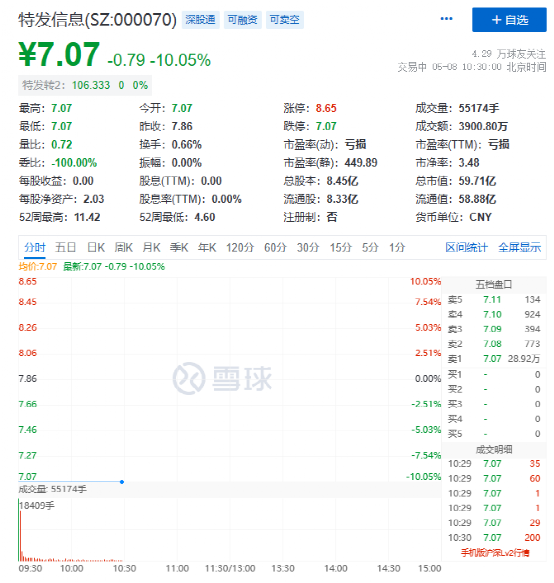This screenshot has width=554, height=583.
Task: Click the 52周最高 value 11.42
Action: tap(87, 217)
